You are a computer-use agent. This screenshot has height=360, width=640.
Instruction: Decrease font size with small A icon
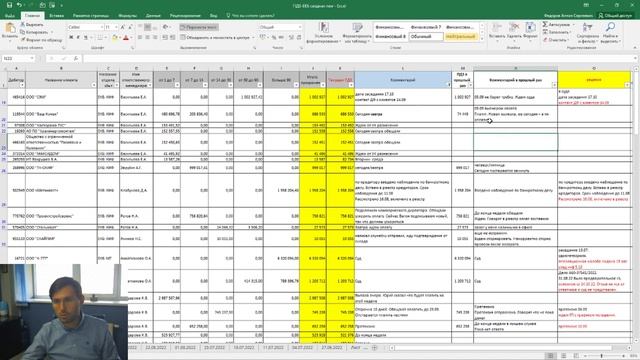pos(130,27)
